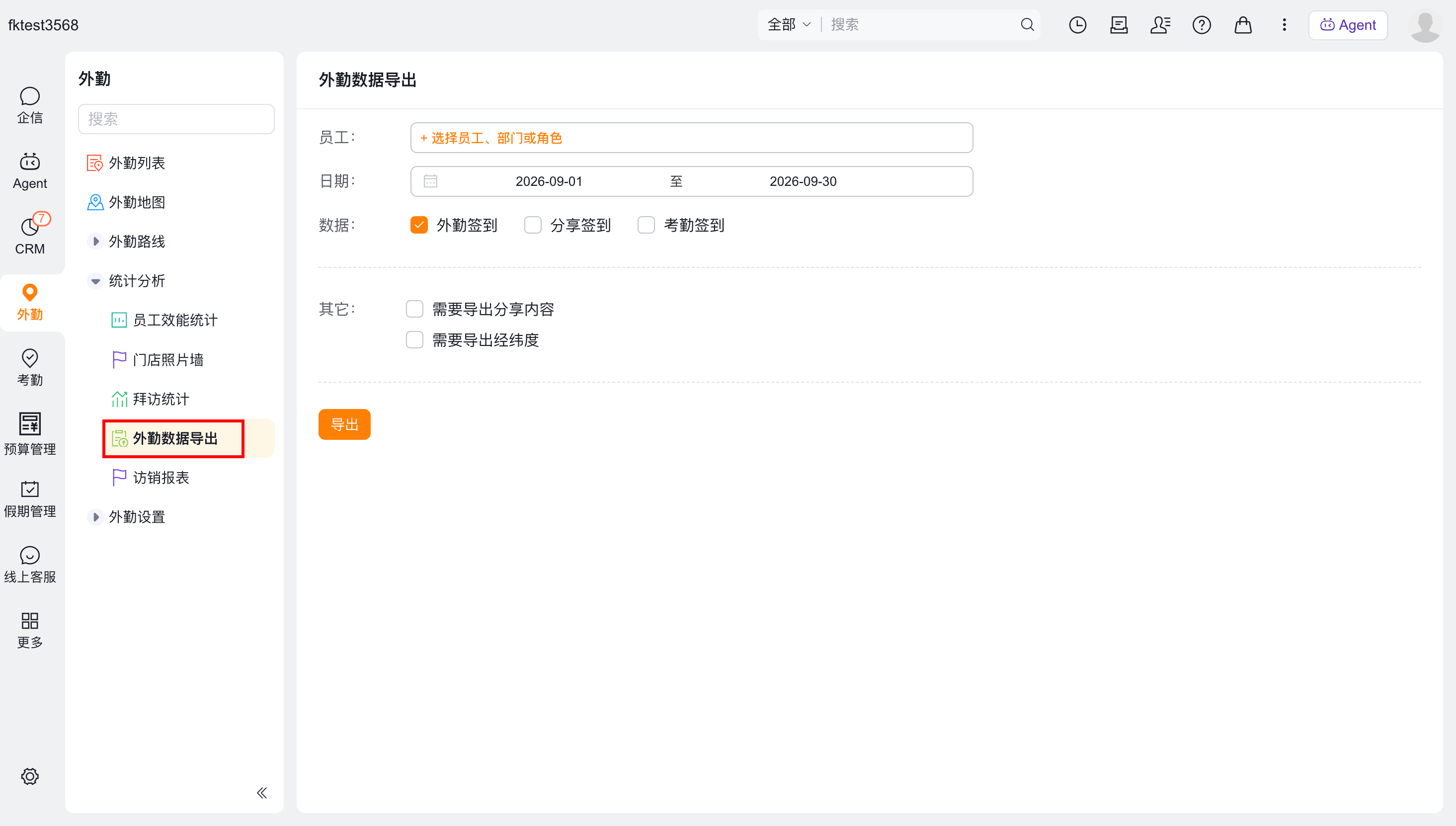Open settings gear at bottom left
The image size is (1456, 826).
tap(29, 776)
